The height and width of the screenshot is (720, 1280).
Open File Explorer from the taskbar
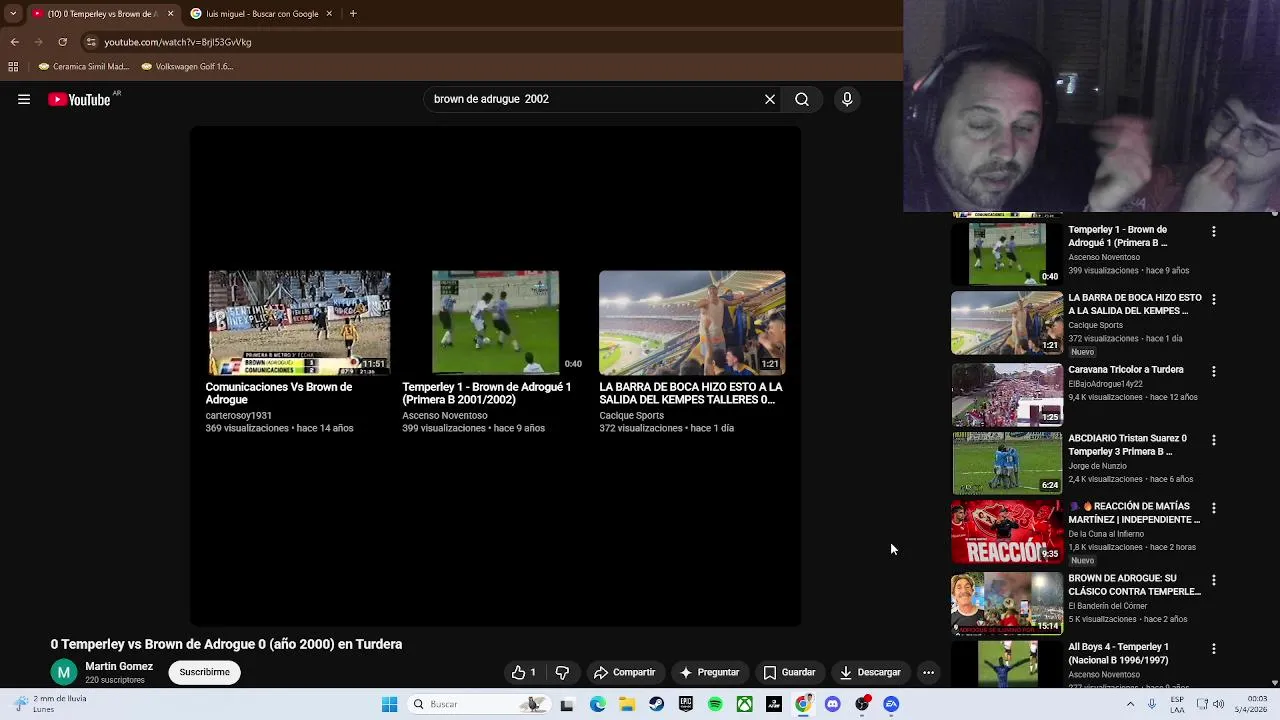pos(627,704)
